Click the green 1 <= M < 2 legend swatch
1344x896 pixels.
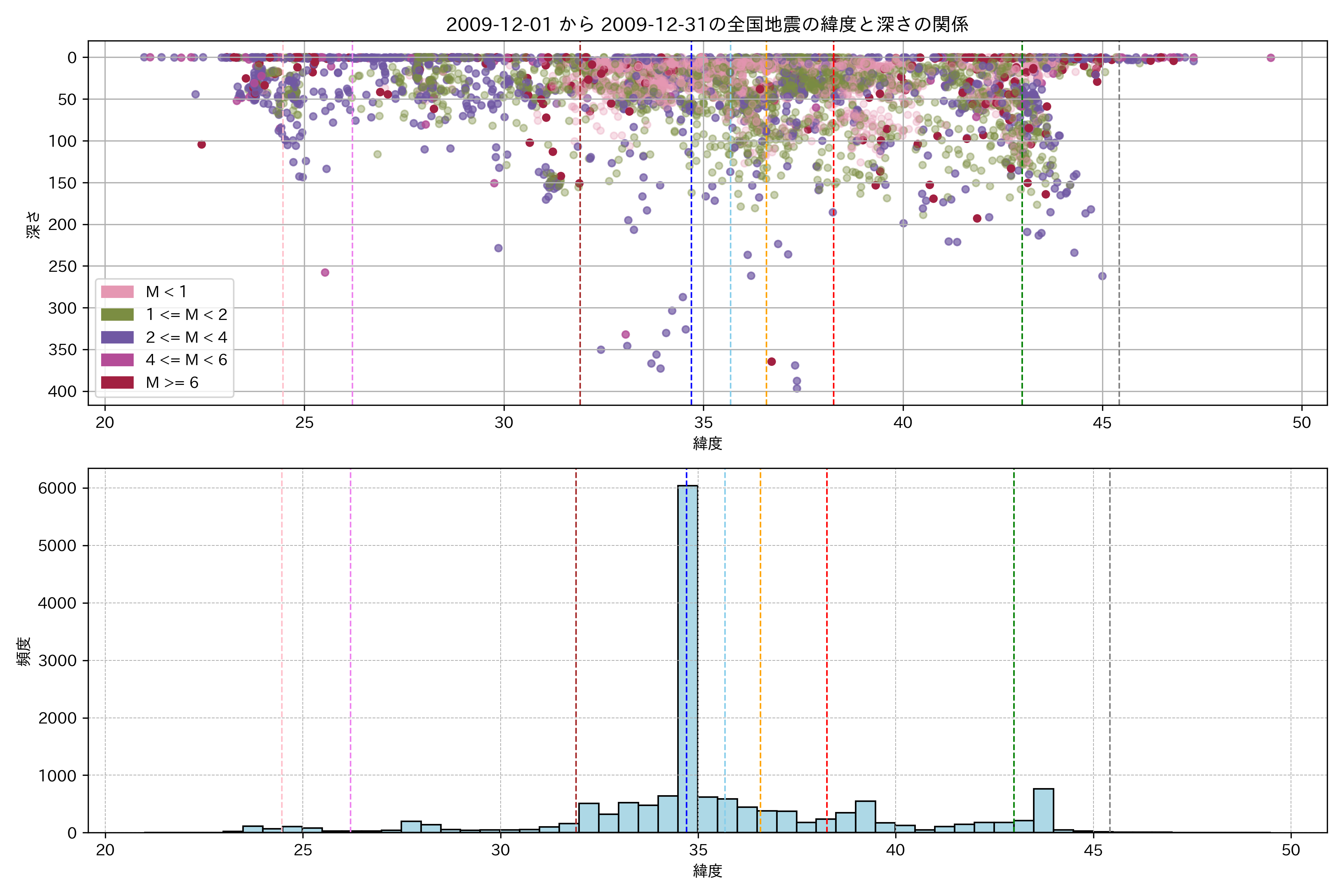117,315
